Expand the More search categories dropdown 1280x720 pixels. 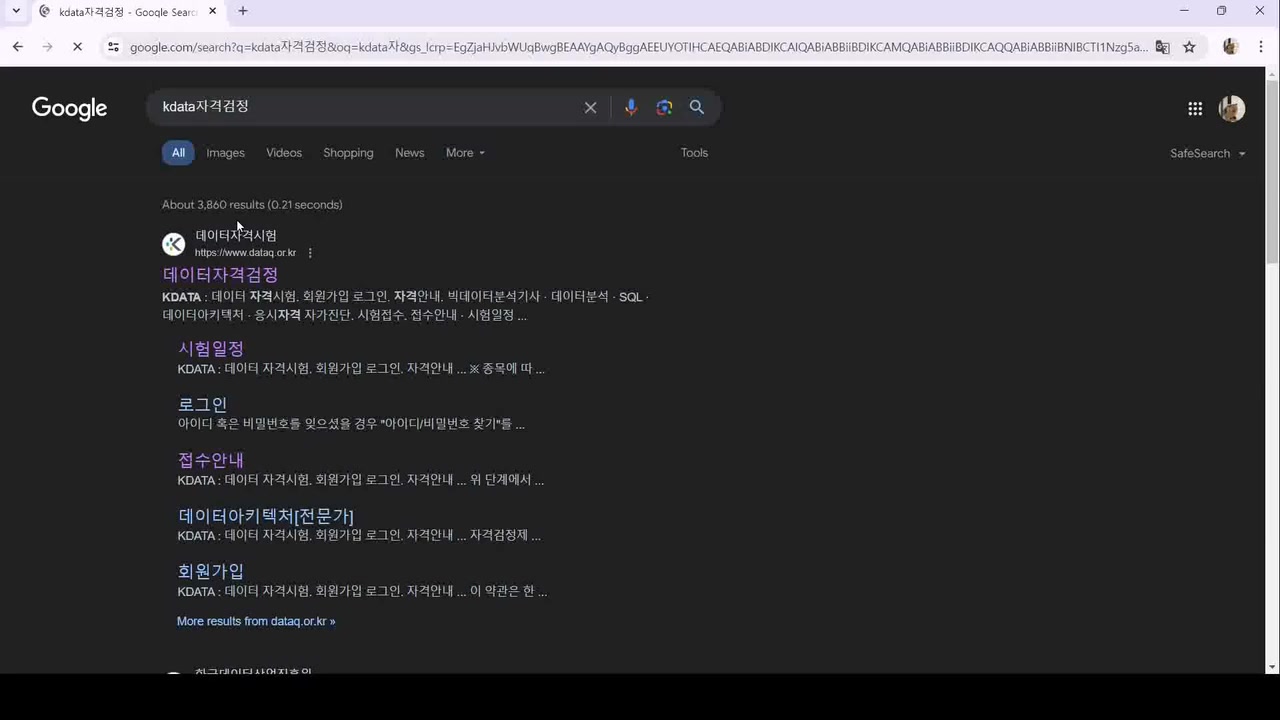click(464, 152)
